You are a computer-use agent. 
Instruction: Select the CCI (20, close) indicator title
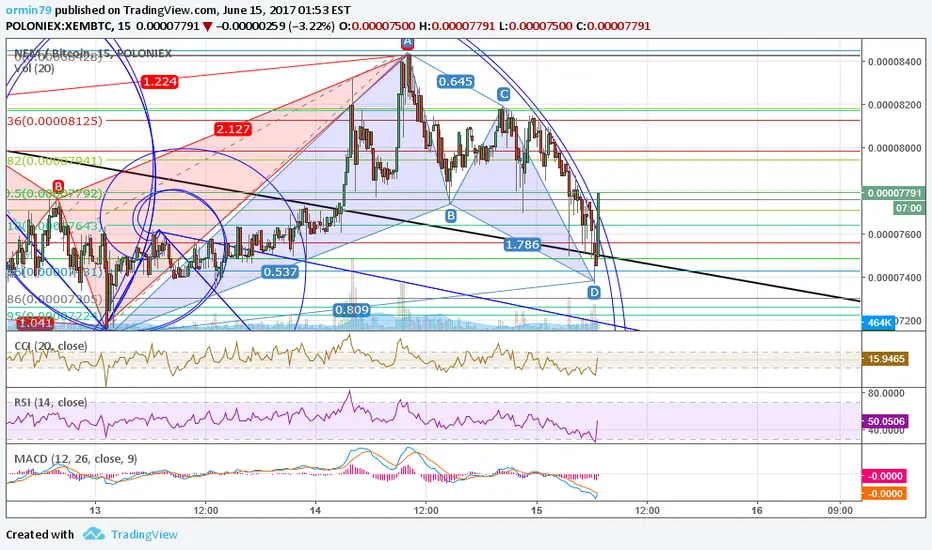[51, 346]
